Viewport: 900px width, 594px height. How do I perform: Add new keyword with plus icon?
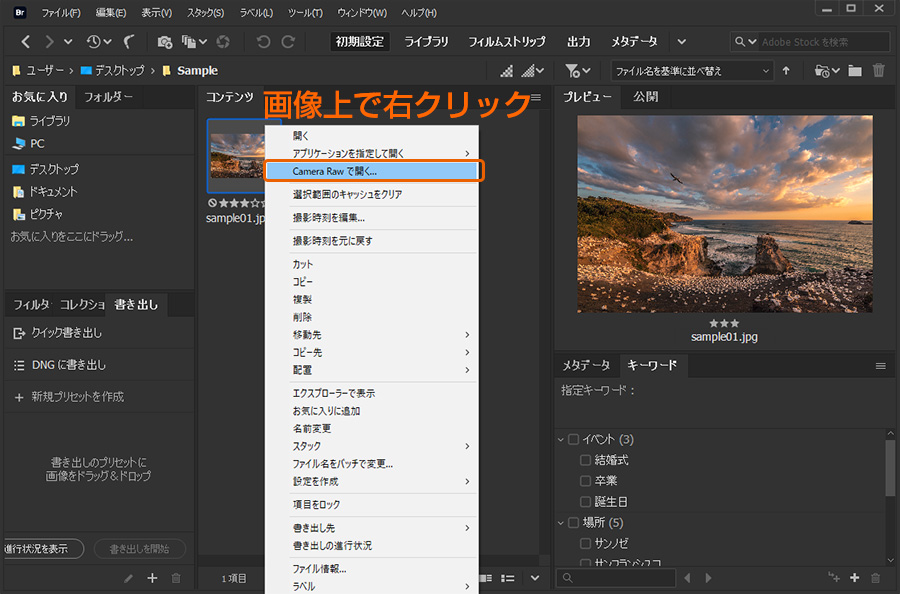855,577
